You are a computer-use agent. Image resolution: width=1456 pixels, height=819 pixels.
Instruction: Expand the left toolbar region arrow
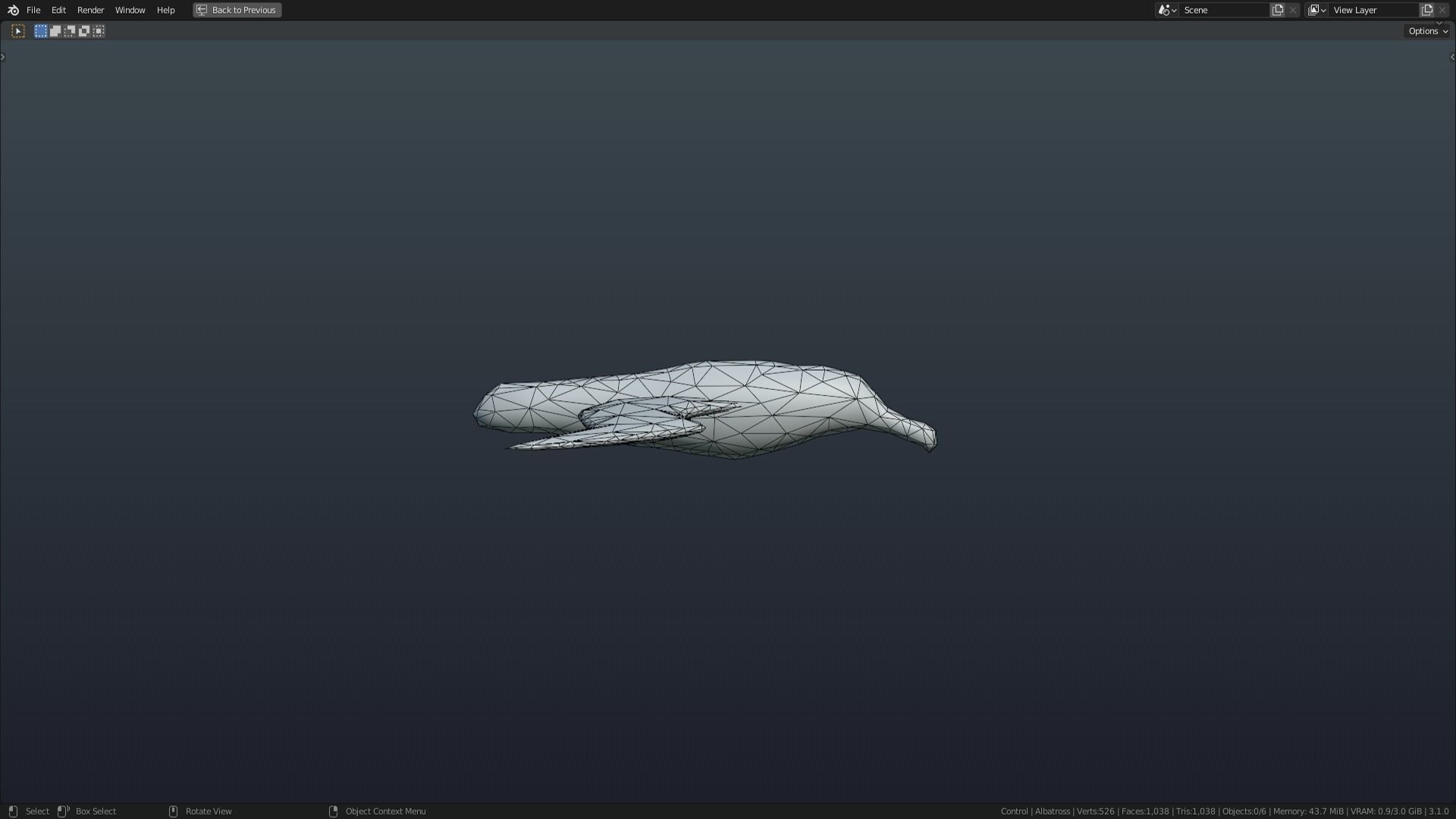[x=3, y=57]
